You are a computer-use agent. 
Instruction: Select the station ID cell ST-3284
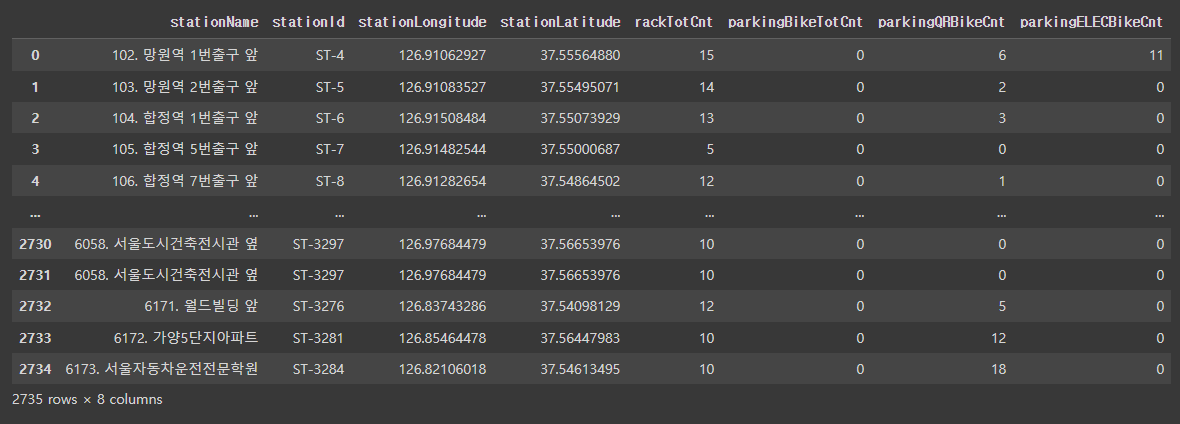[x=318, y=369]
